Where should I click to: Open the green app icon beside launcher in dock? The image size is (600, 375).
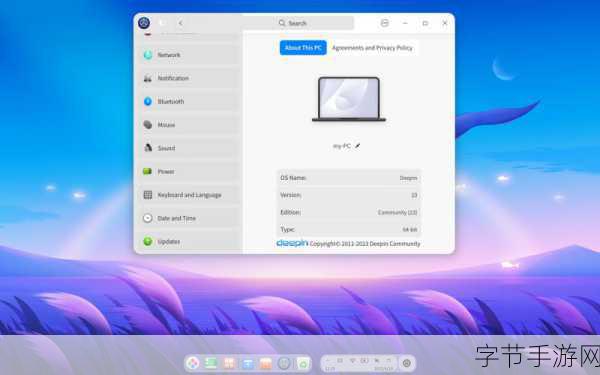(211, 363)
